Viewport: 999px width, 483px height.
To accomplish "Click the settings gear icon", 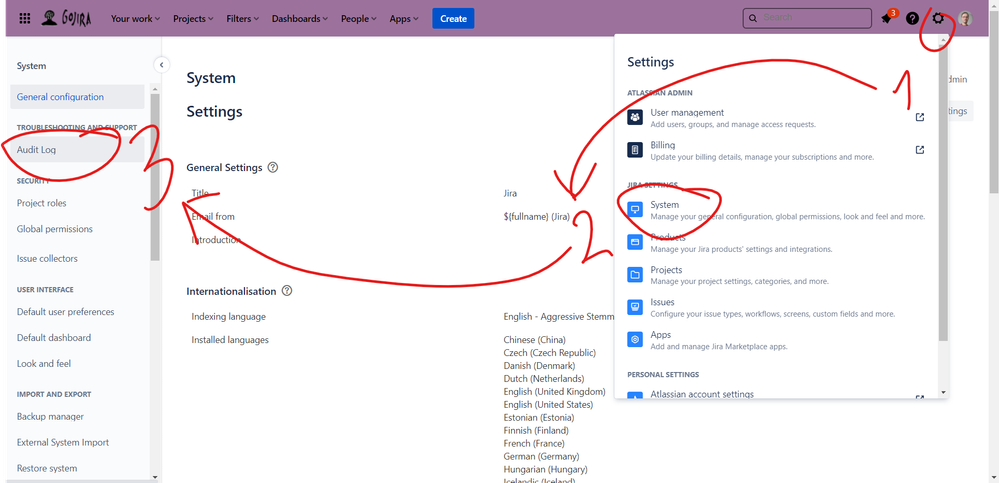I will pyautogui.click(x=938, y=18).
